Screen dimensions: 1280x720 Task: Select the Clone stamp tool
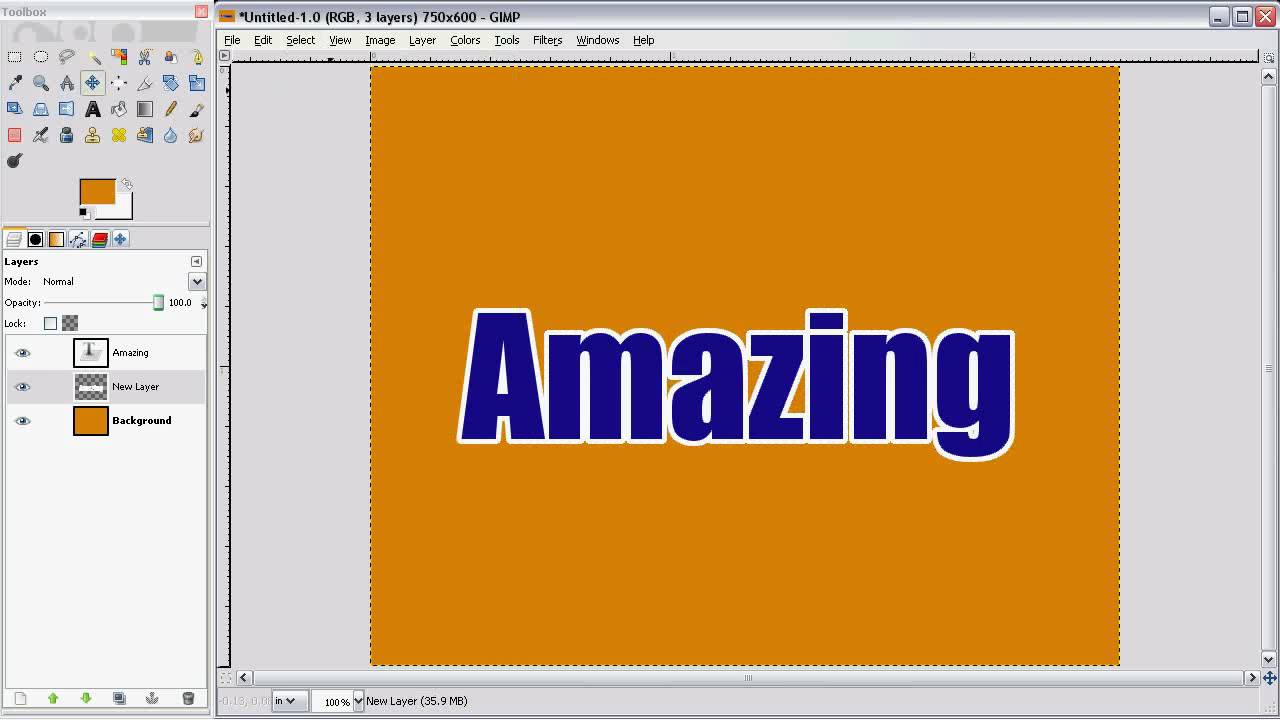click(x=93, y=135)
